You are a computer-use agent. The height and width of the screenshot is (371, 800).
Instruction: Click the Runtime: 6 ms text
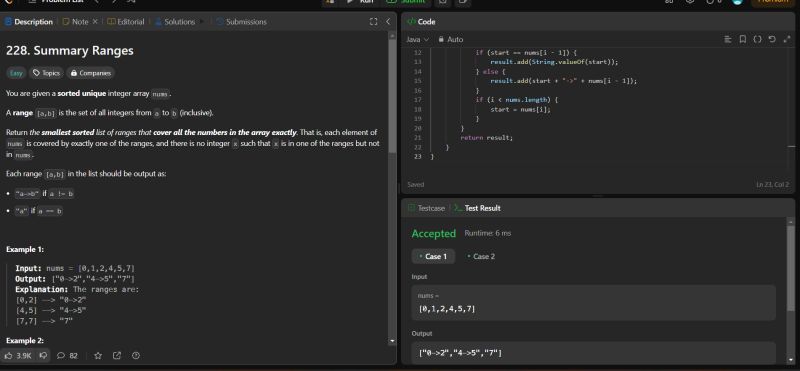coord(488,233)
